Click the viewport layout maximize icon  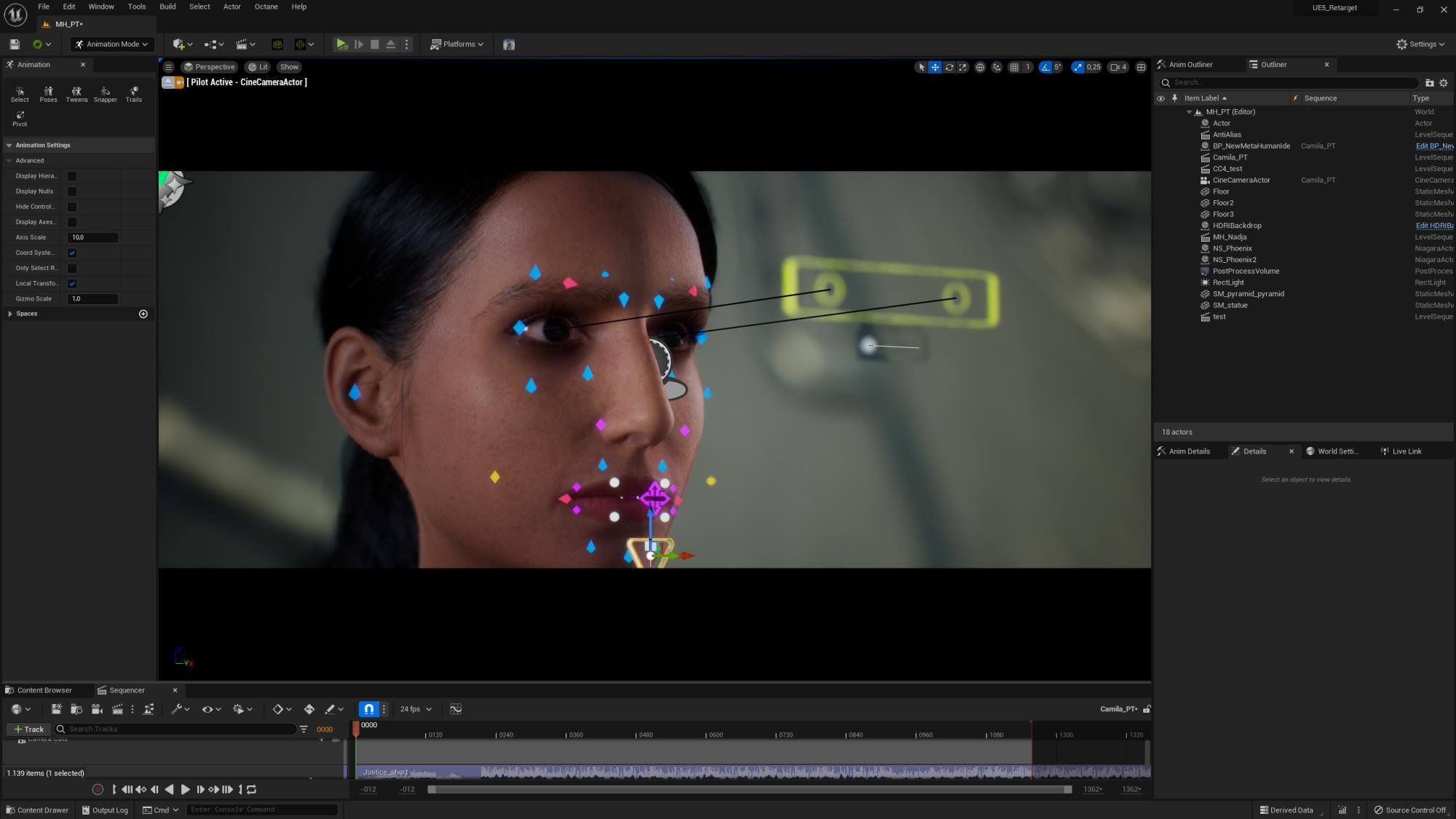click(x=1141, y=67)
